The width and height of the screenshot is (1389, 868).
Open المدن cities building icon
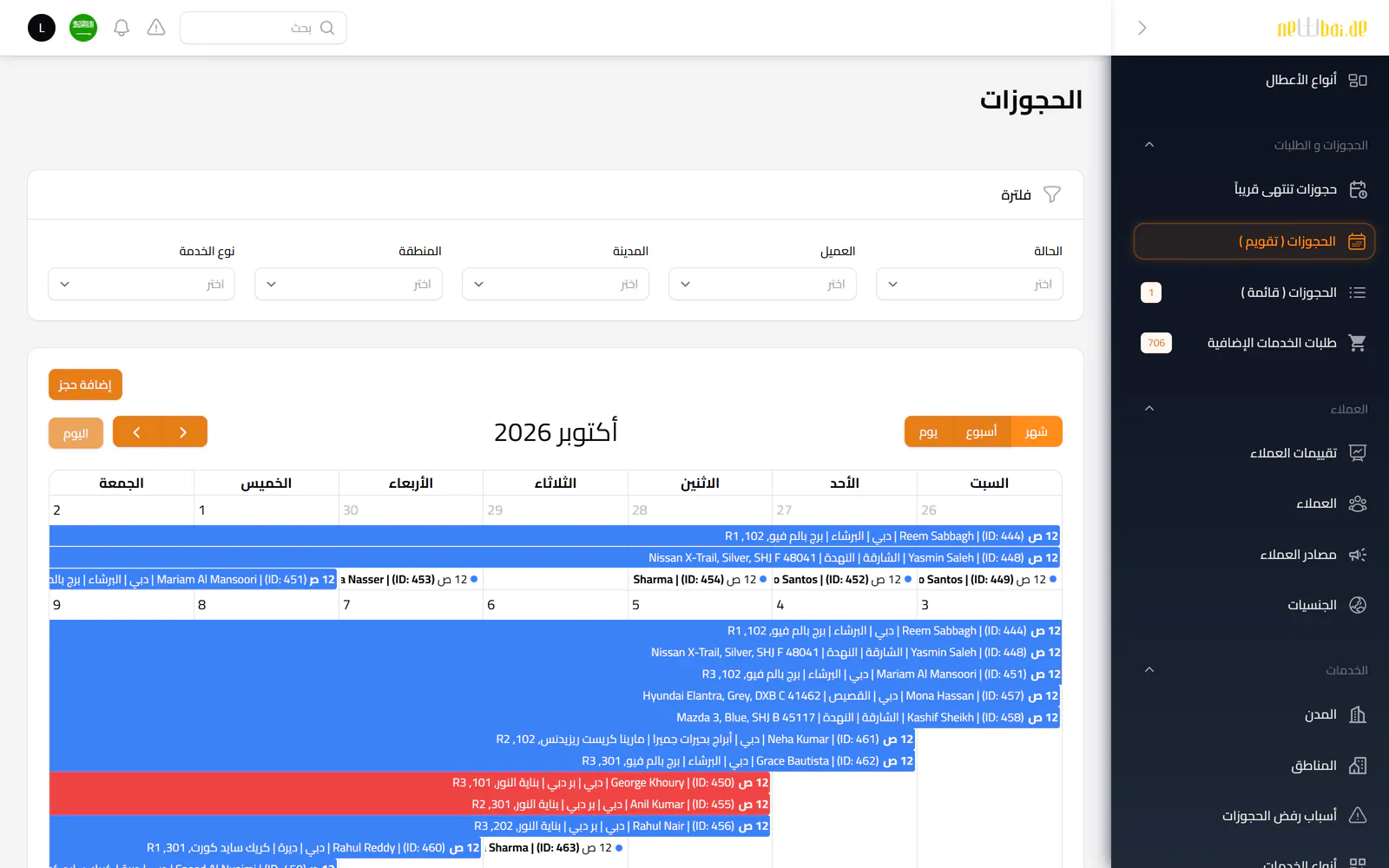point(1358,714)
